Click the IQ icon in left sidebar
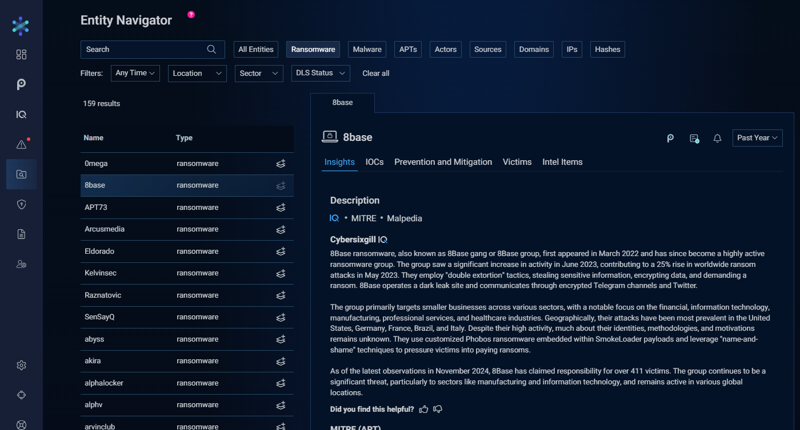 click(x=21, y=114)
